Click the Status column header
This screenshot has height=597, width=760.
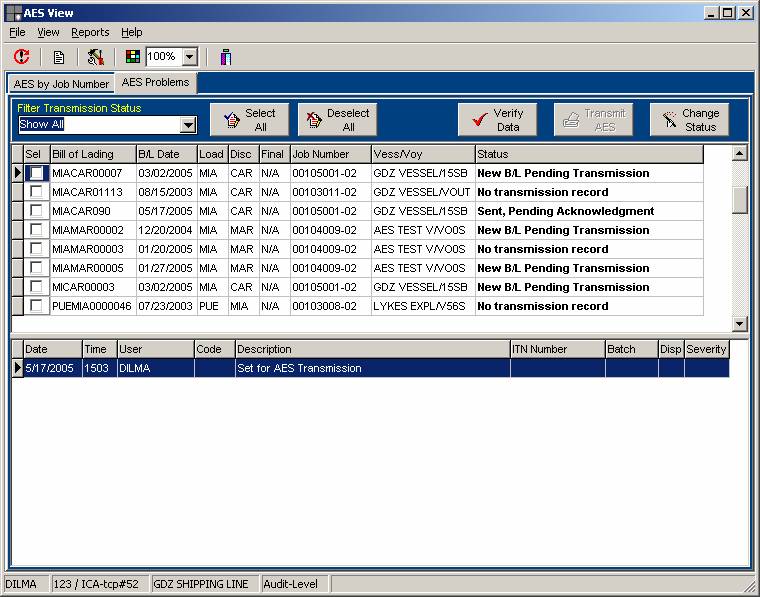588,154
